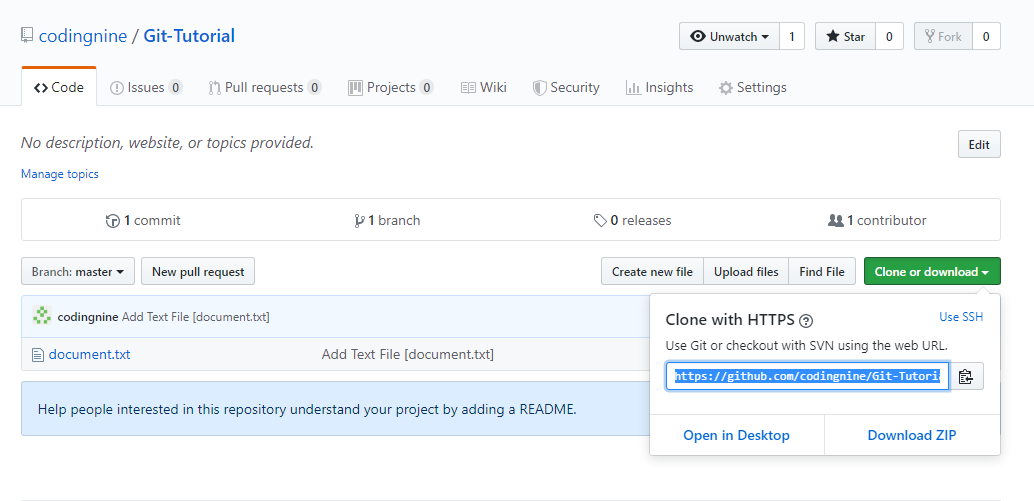Click the Issues counter badge 0
Screen dimensions: 1034x501
[x=175, y=87]
